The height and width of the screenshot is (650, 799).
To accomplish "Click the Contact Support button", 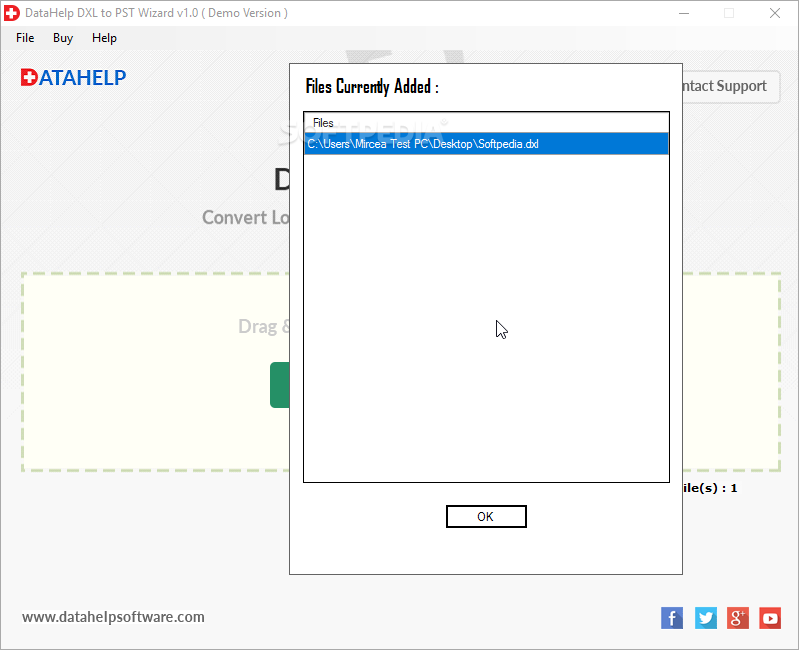I will [731, 86].
